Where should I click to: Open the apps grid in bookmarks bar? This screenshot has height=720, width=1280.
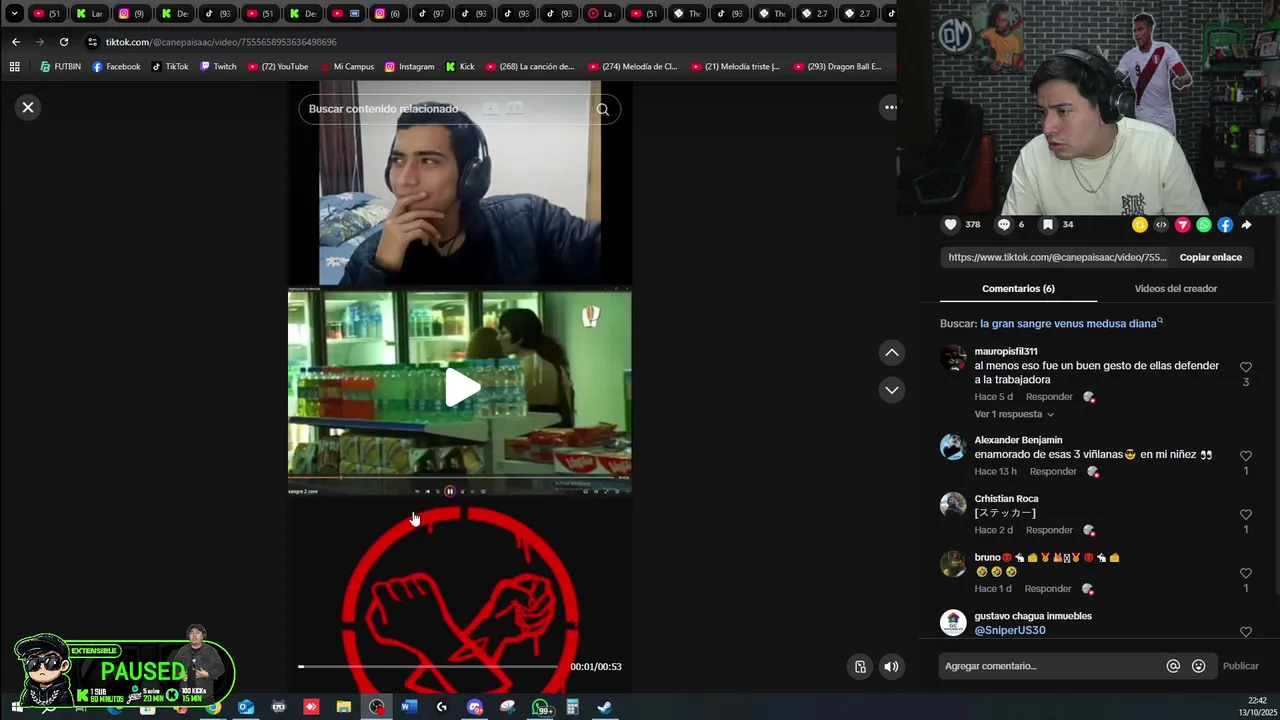click(14, 67)
